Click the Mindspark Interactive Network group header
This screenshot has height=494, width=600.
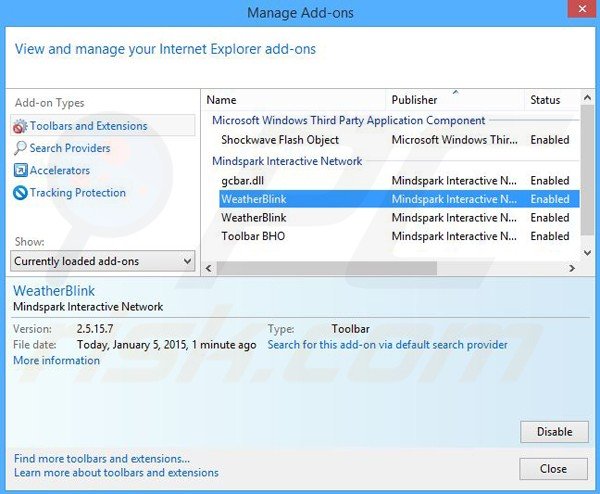pyautogui.click(x=287, y=161)
